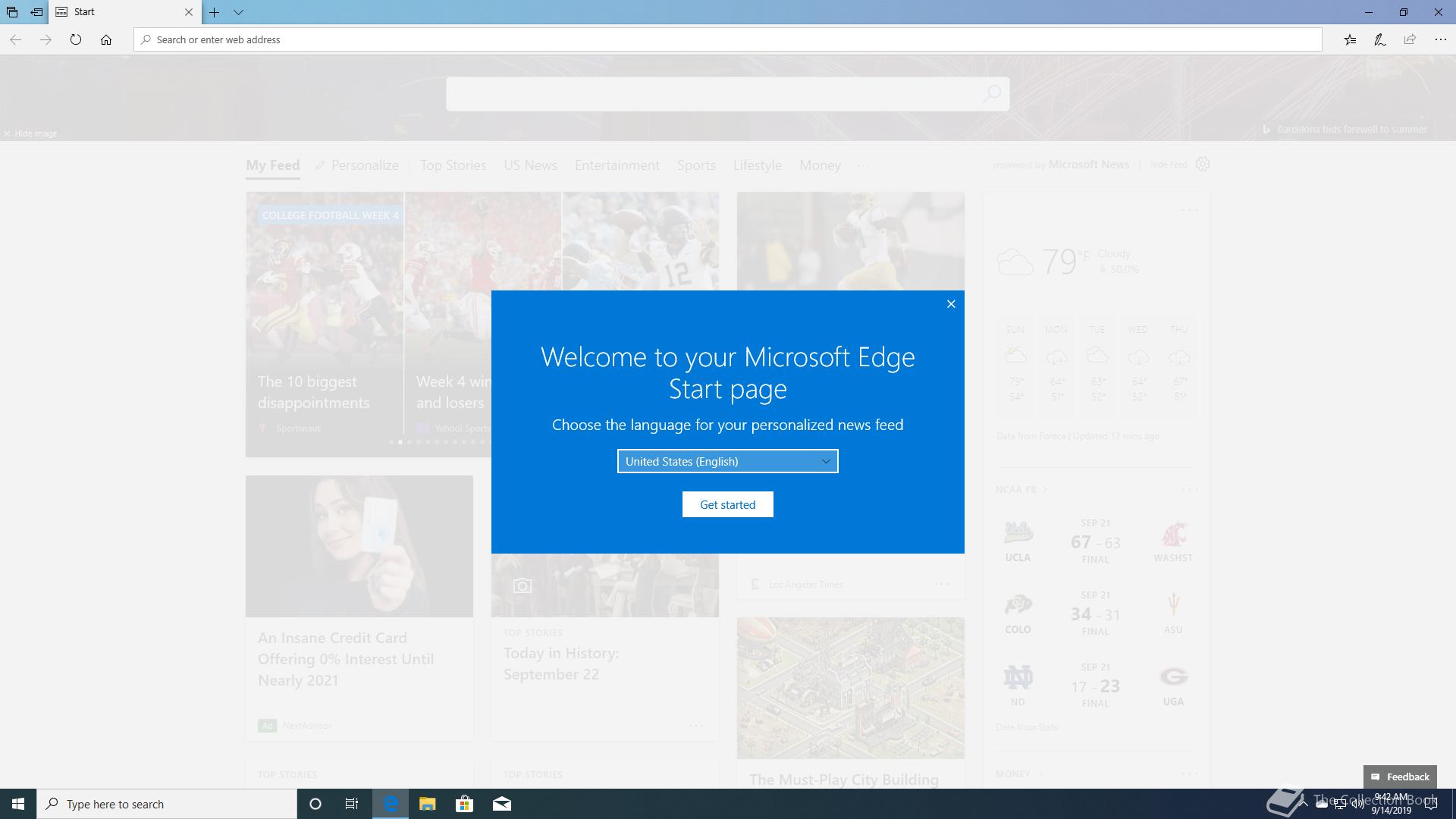Open the MONEY section link

pos(1019,773)
